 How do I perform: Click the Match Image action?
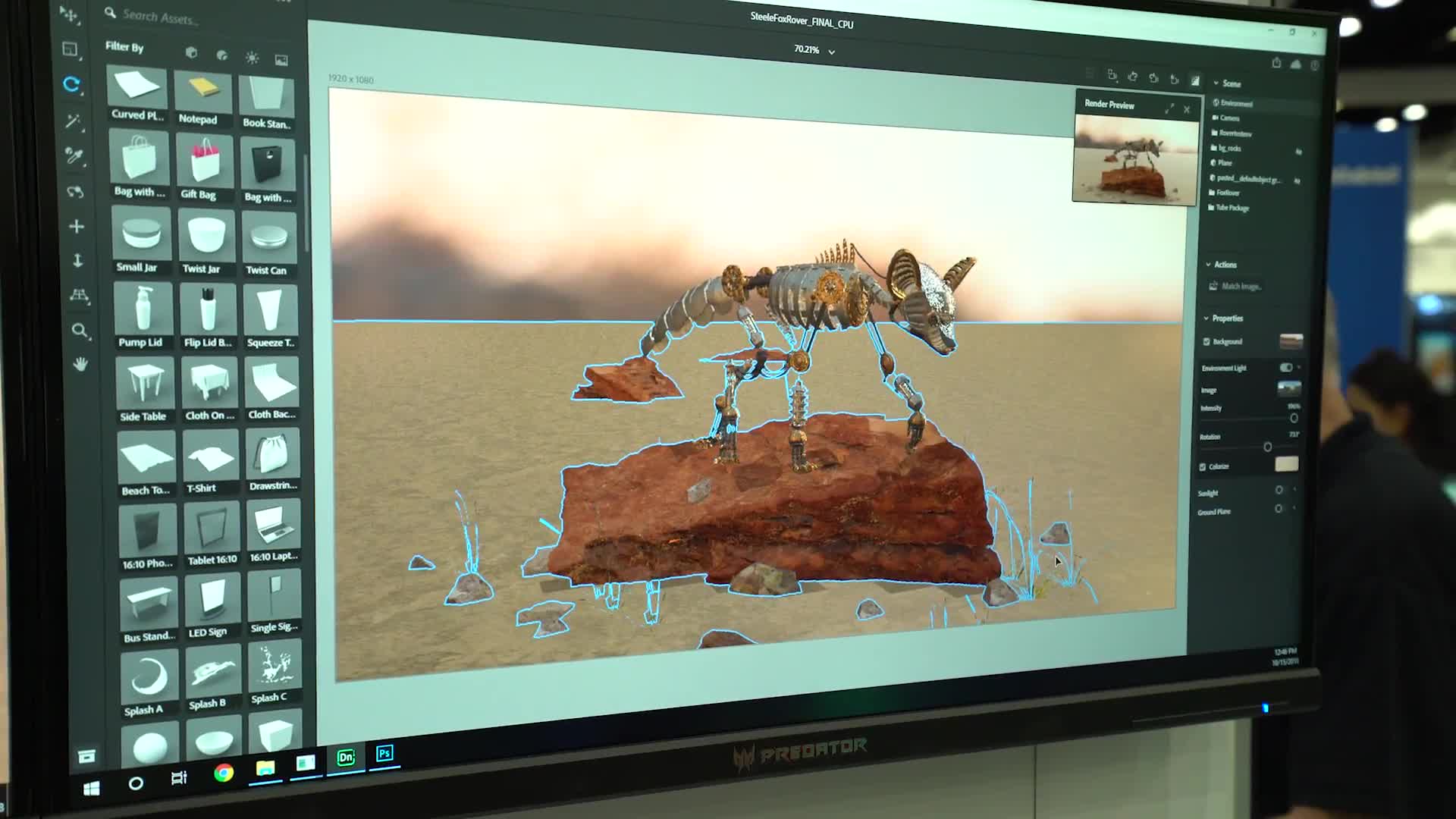(x=1236, y=286)
